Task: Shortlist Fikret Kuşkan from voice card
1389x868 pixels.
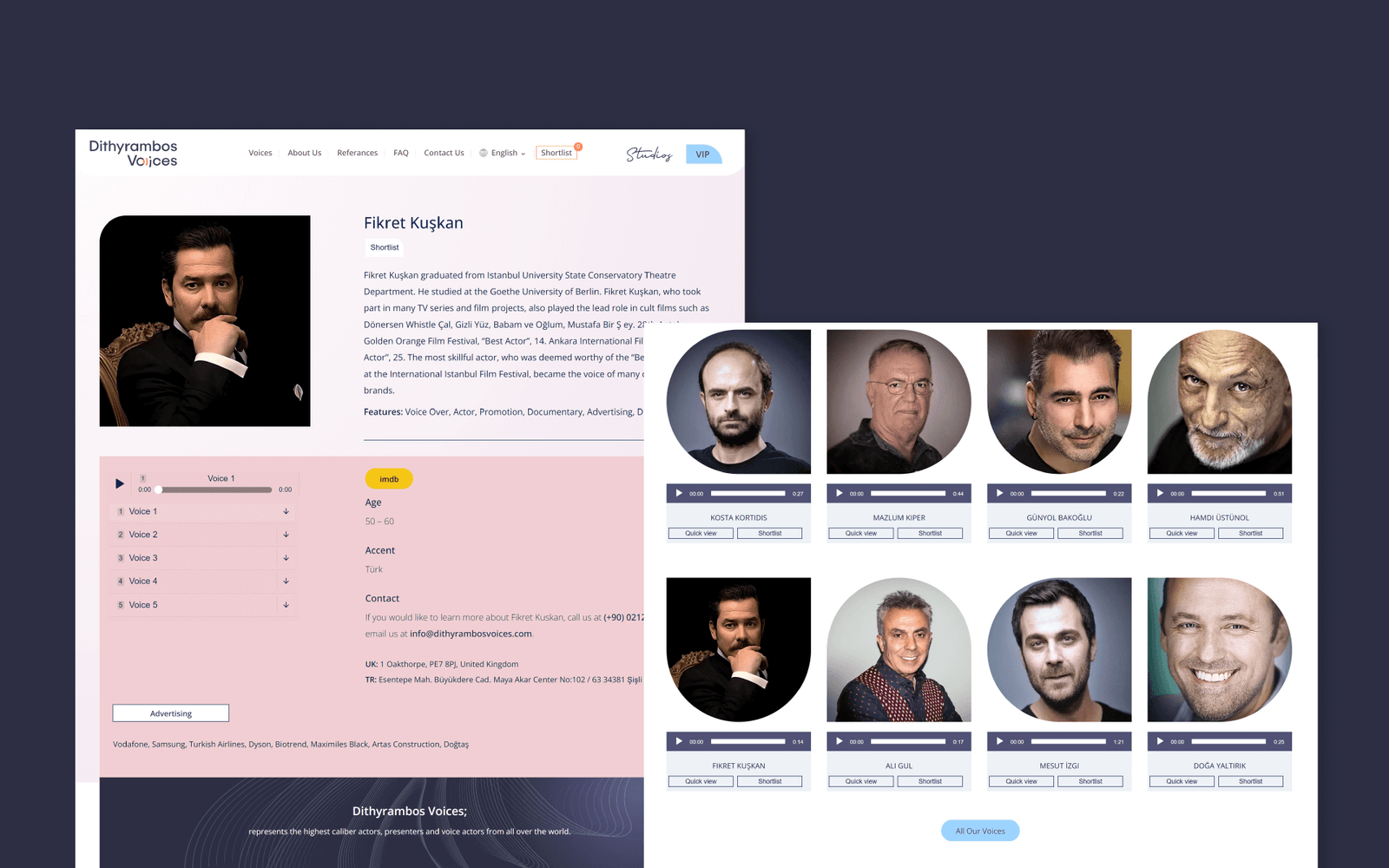Action: [770, 781]
